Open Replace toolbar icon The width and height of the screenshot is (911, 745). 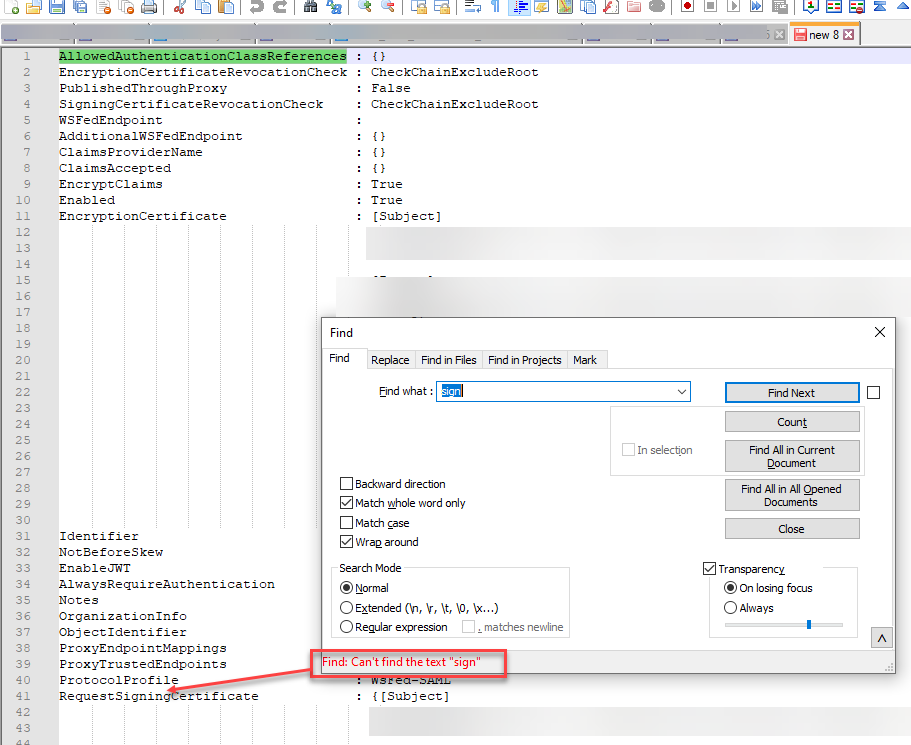pos(333,6)
